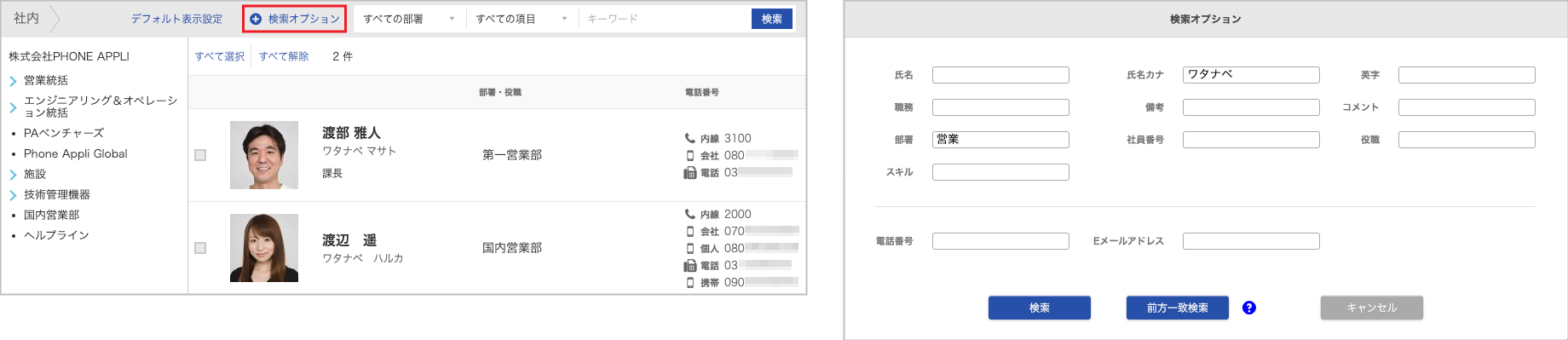Click the 役職 input field
1568x340 pixels.
click(x=1467, y=140)
